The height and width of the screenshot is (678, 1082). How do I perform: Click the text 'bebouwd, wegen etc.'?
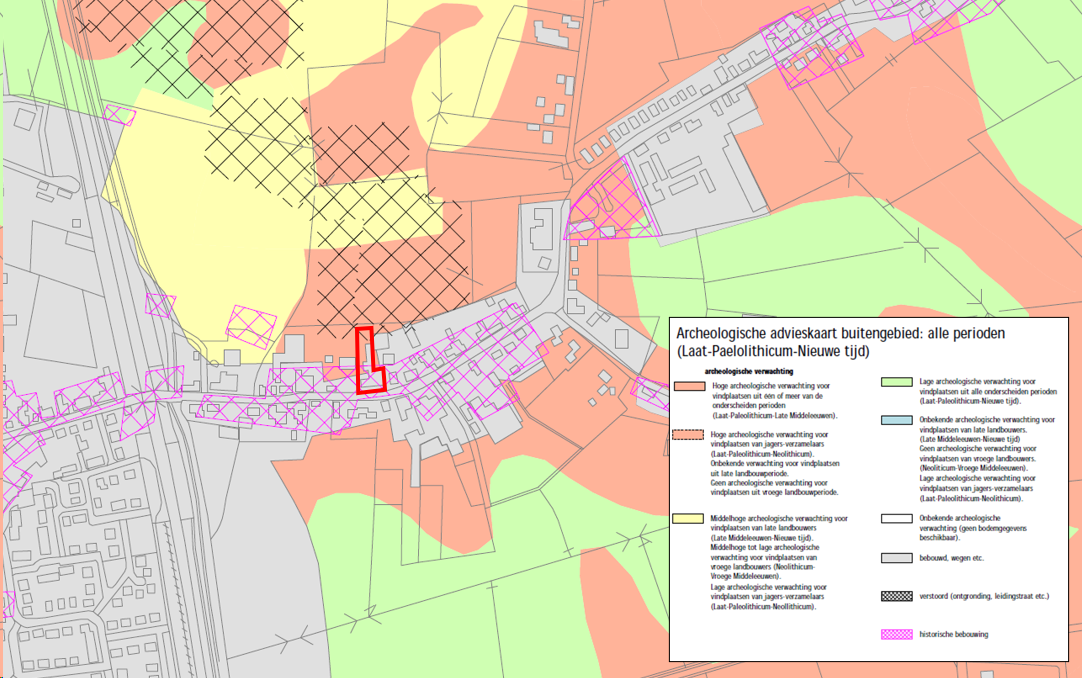coord(952,558)
